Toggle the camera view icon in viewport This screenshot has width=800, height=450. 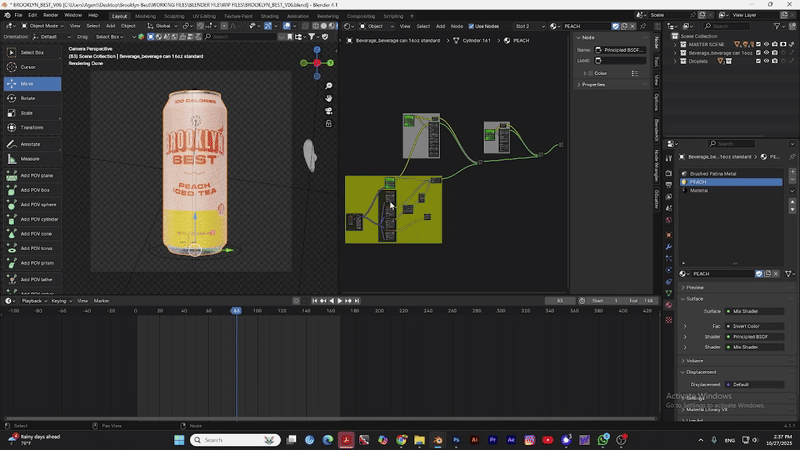pyautogui.click(x=329, y=112)
